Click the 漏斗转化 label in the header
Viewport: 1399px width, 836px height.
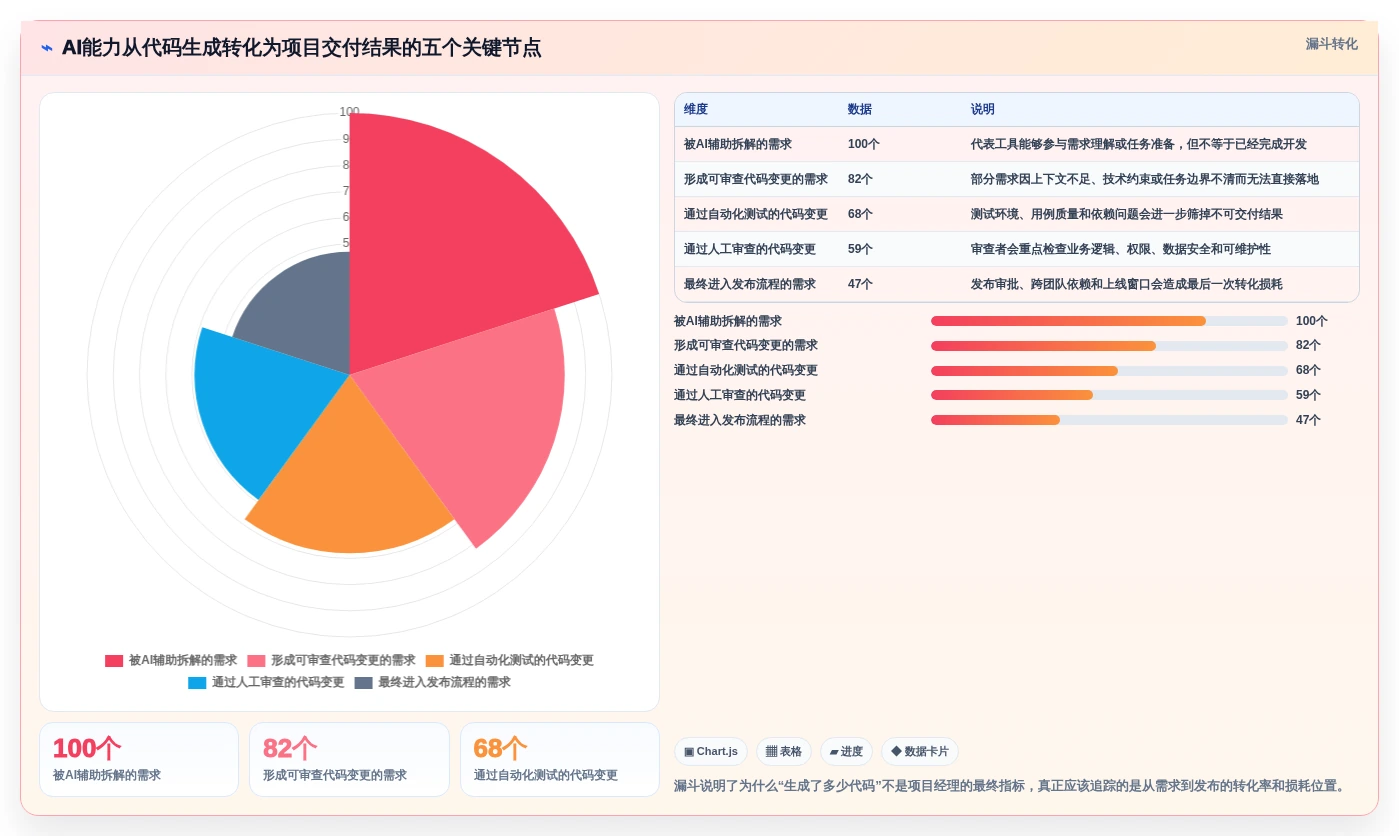(x=1331, y=44)
